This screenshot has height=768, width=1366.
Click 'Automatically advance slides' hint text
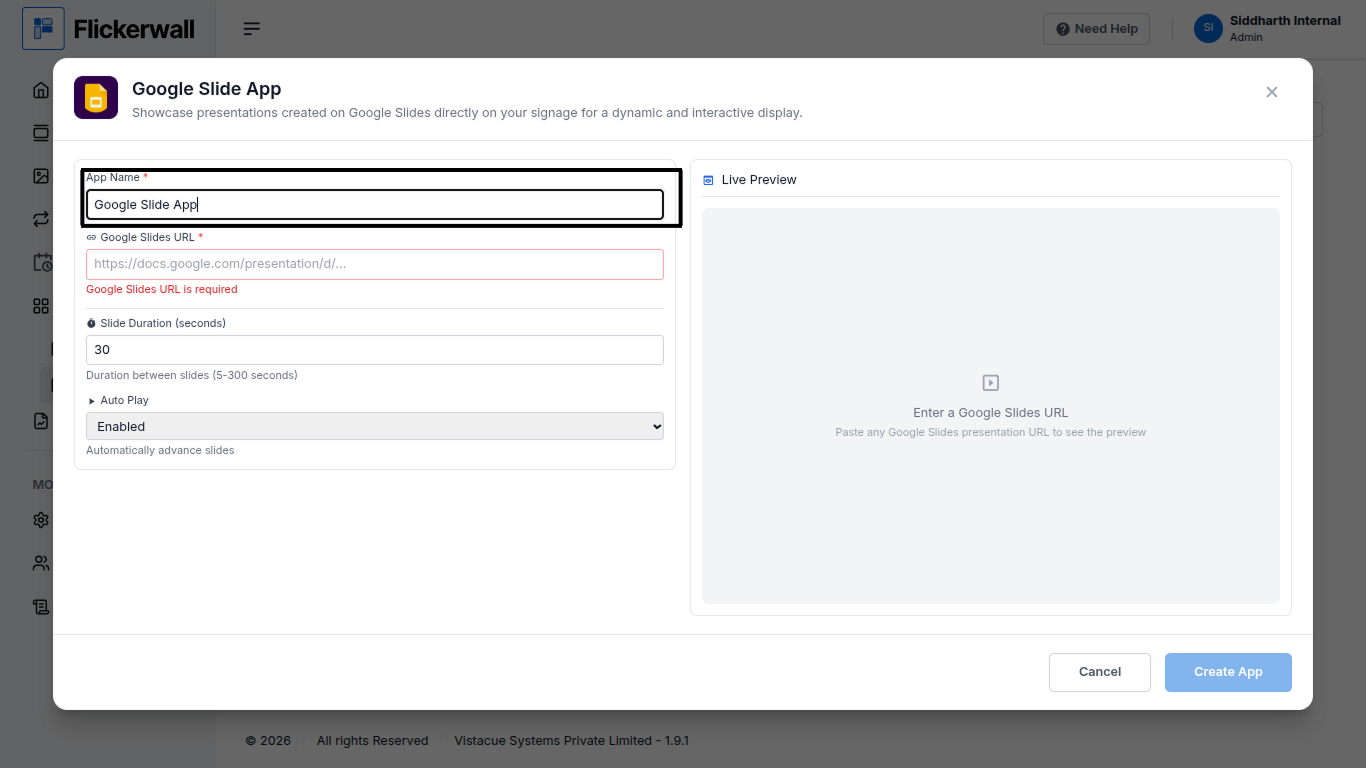pyautogui.click(x=160, y=451)
